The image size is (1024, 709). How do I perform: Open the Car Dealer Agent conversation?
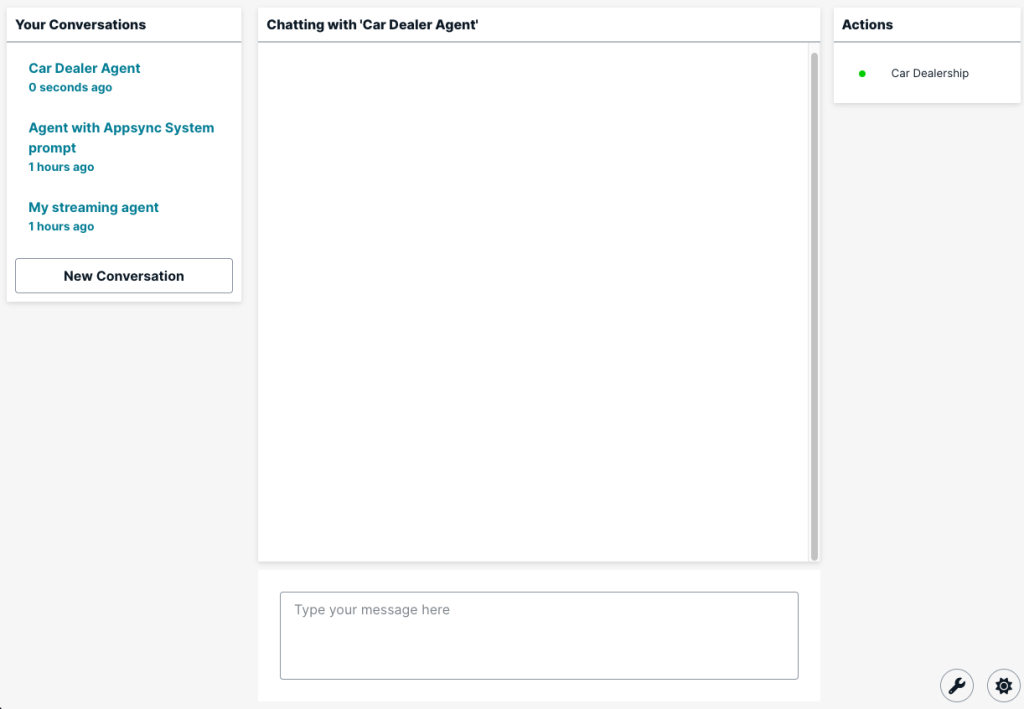84,68
